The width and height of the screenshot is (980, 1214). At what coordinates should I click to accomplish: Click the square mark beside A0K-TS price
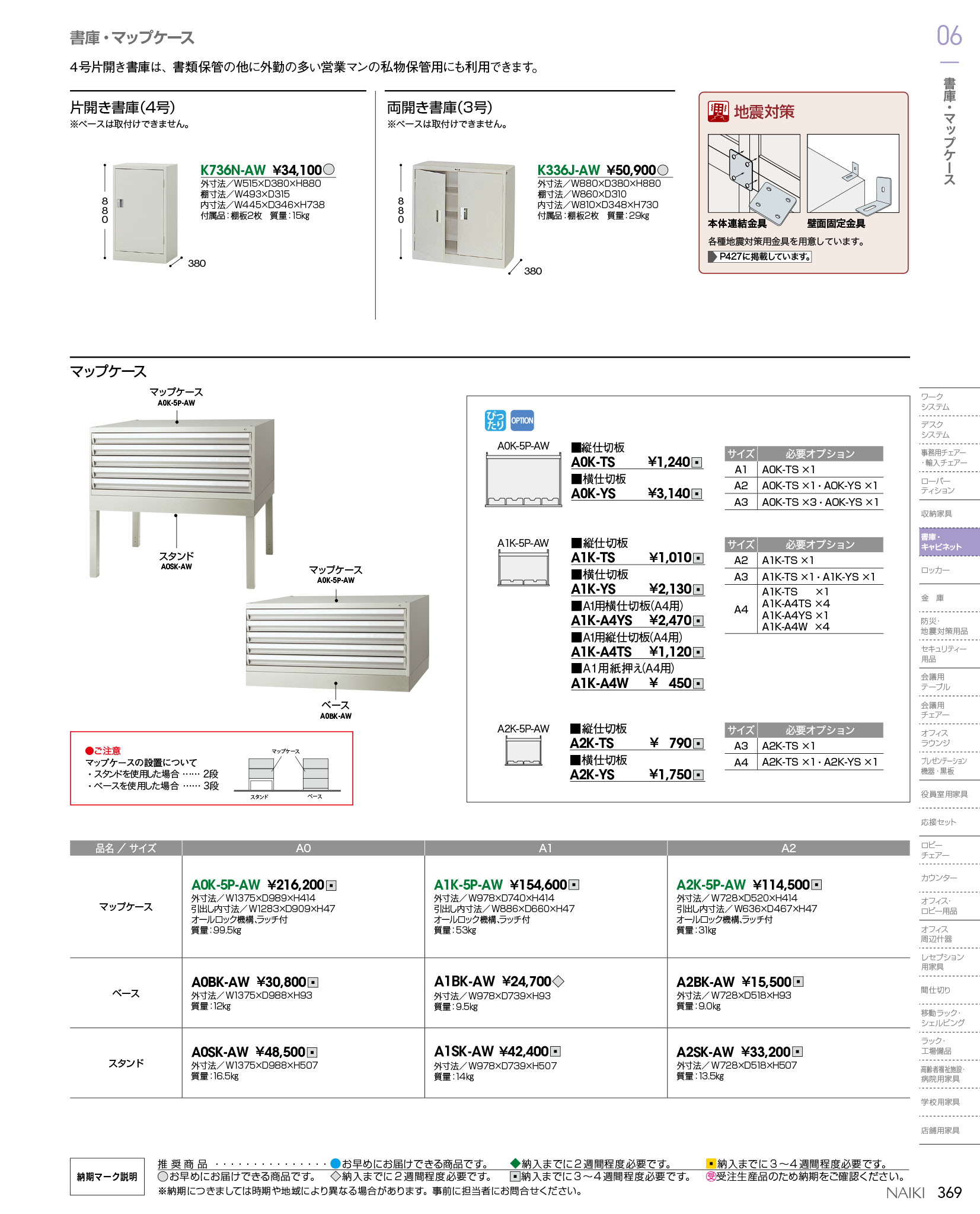697,463
